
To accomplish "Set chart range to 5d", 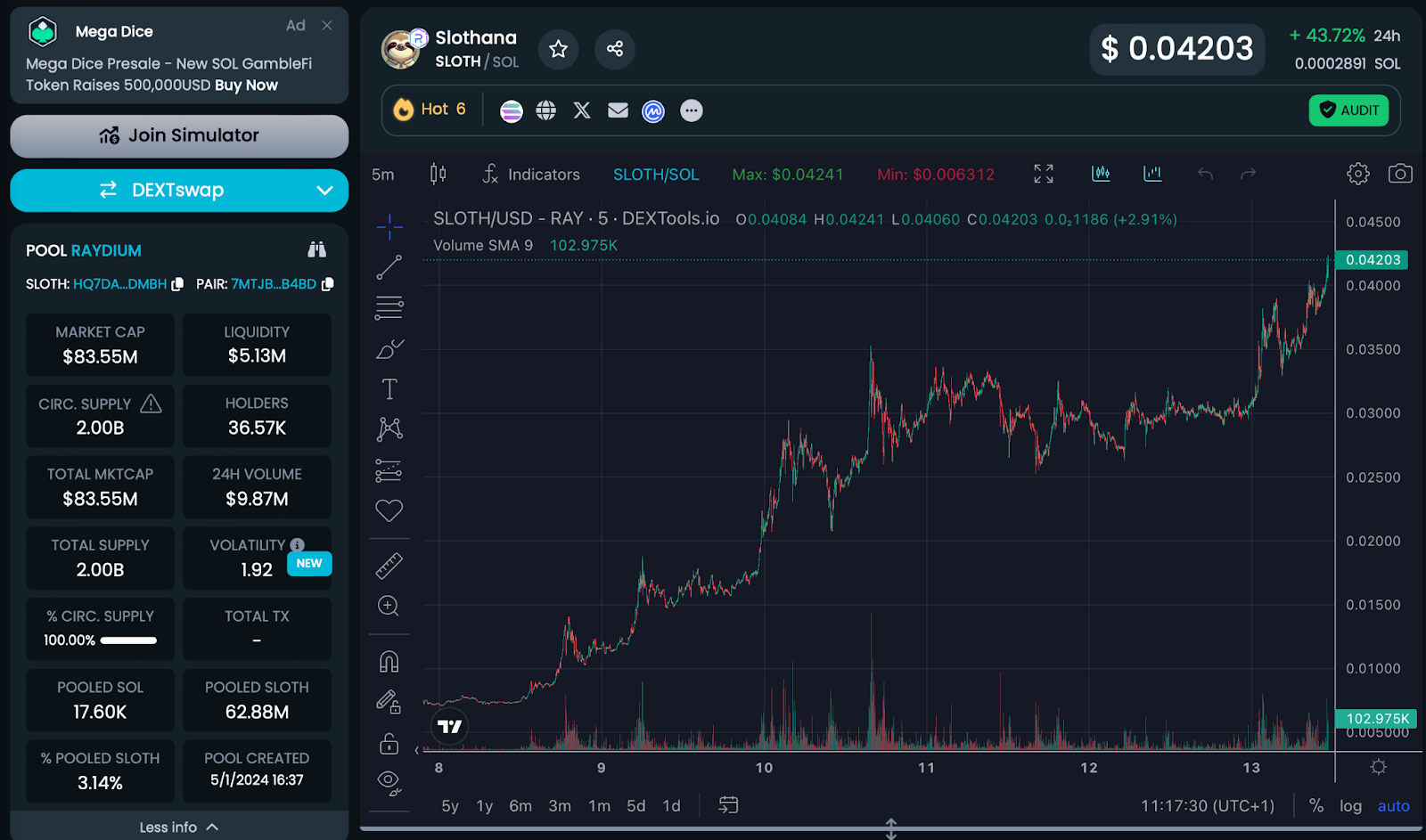I will [x=635, y=806].
